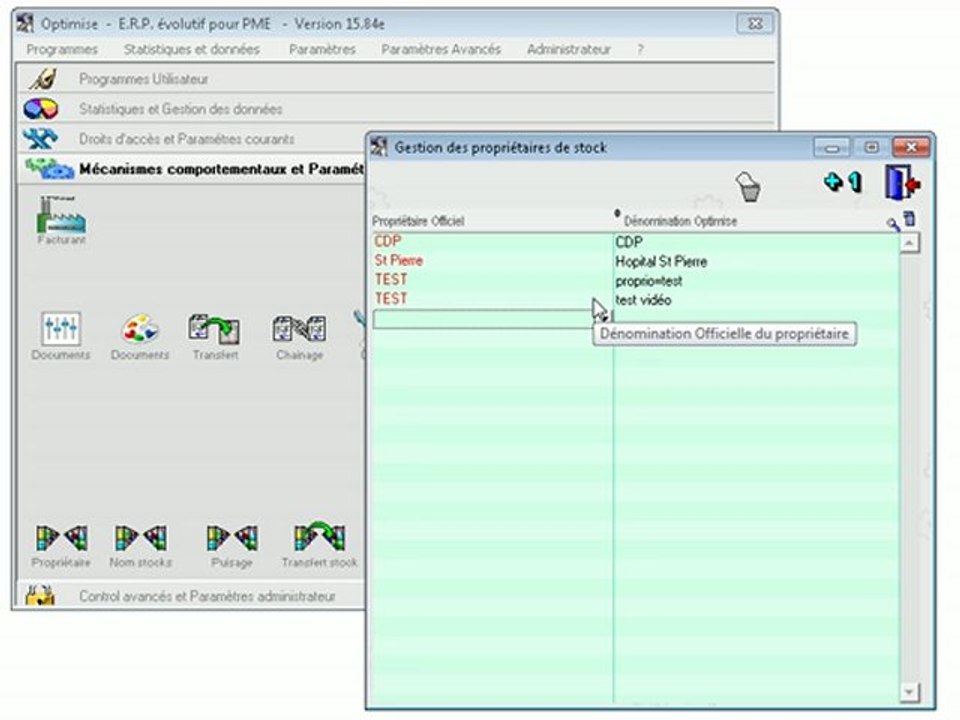Image resolution: width=960 pixels, height=720 pixels.
Task: Select the proprio=test denomination cell
Action: tap(757, 281)
